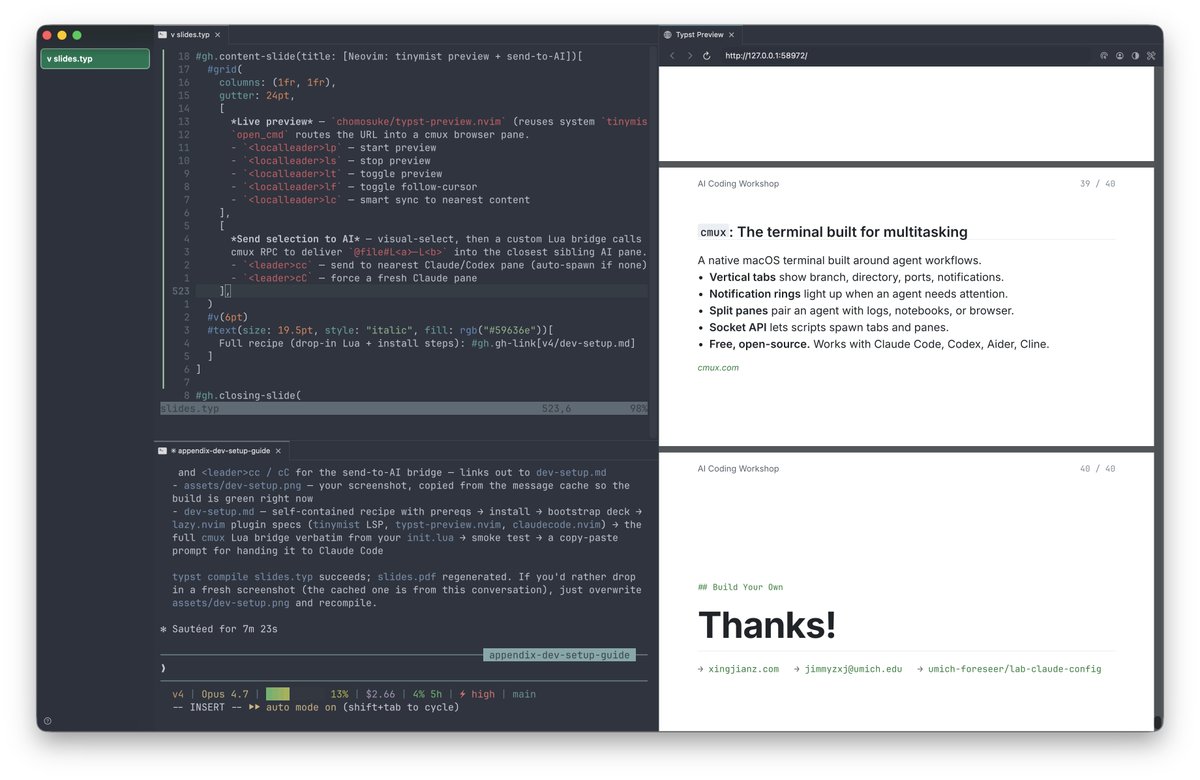Click the cmux slide title on slide 39
1200x780 pixels.
833,232
